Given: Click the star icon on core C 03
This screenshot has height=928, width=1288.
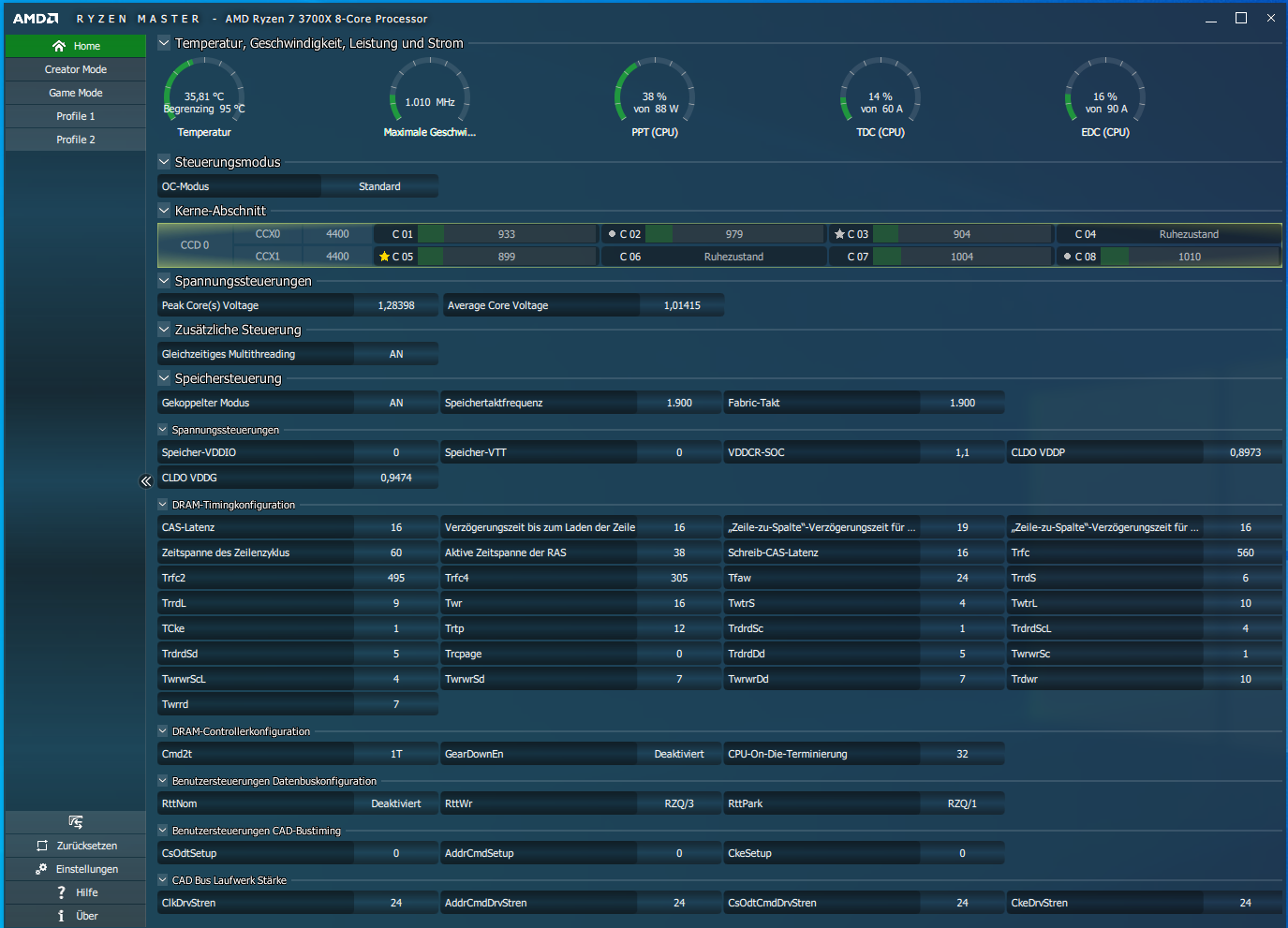Looking at the screenshot, I should pyautogui.click(x=839, y=234).
